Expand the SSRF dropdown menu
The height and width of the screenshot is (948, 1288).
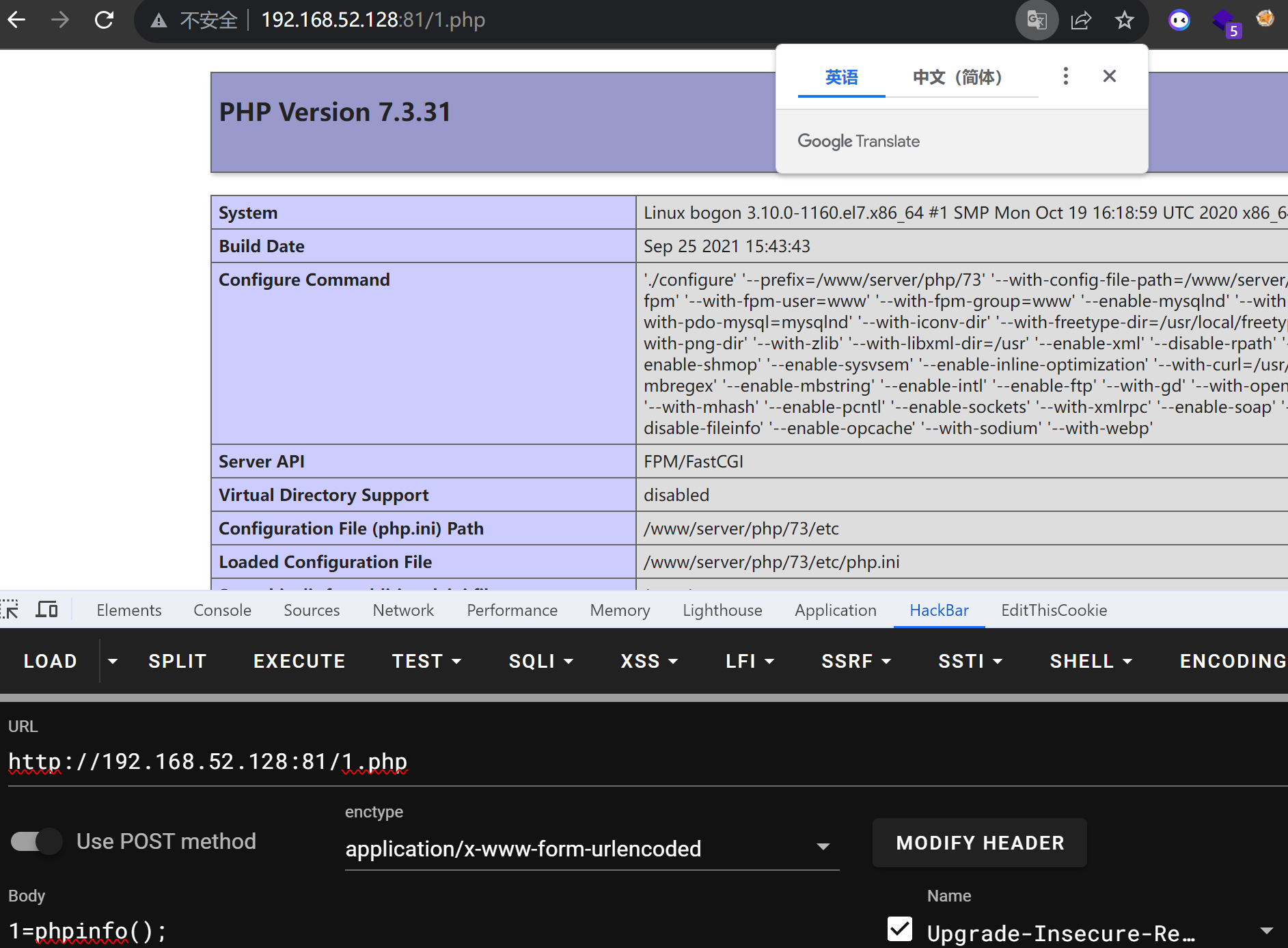(856, 661)
